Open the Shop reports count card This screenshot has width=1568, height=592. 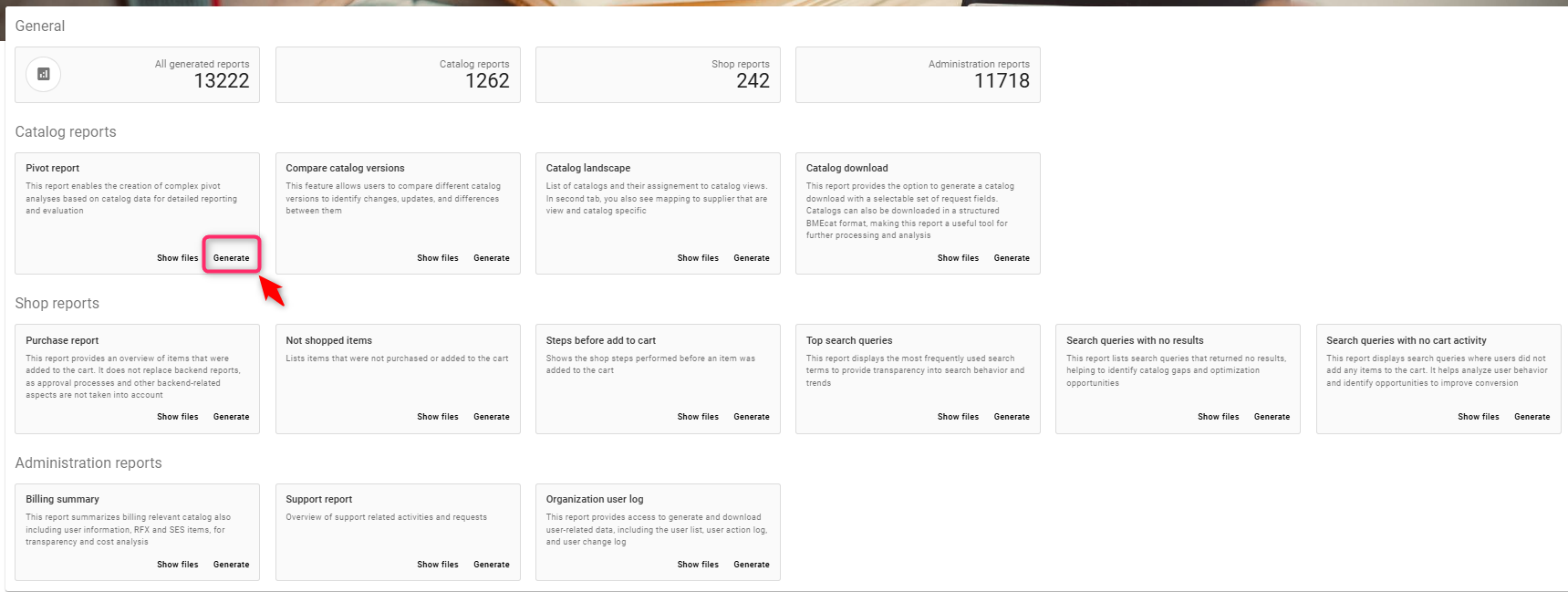[658, 75]
